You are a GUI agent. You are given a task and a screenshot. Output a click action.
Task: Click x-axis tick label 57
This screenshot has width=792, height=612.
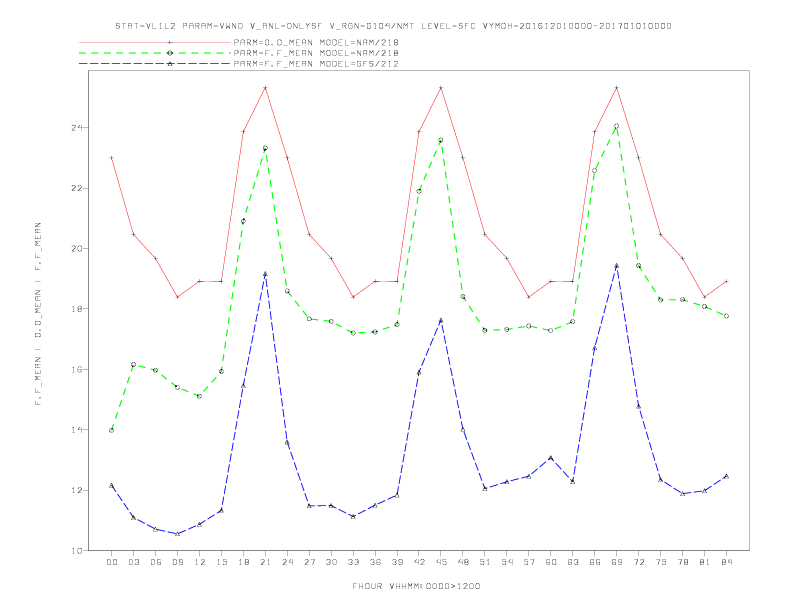[x=529, y=562]
